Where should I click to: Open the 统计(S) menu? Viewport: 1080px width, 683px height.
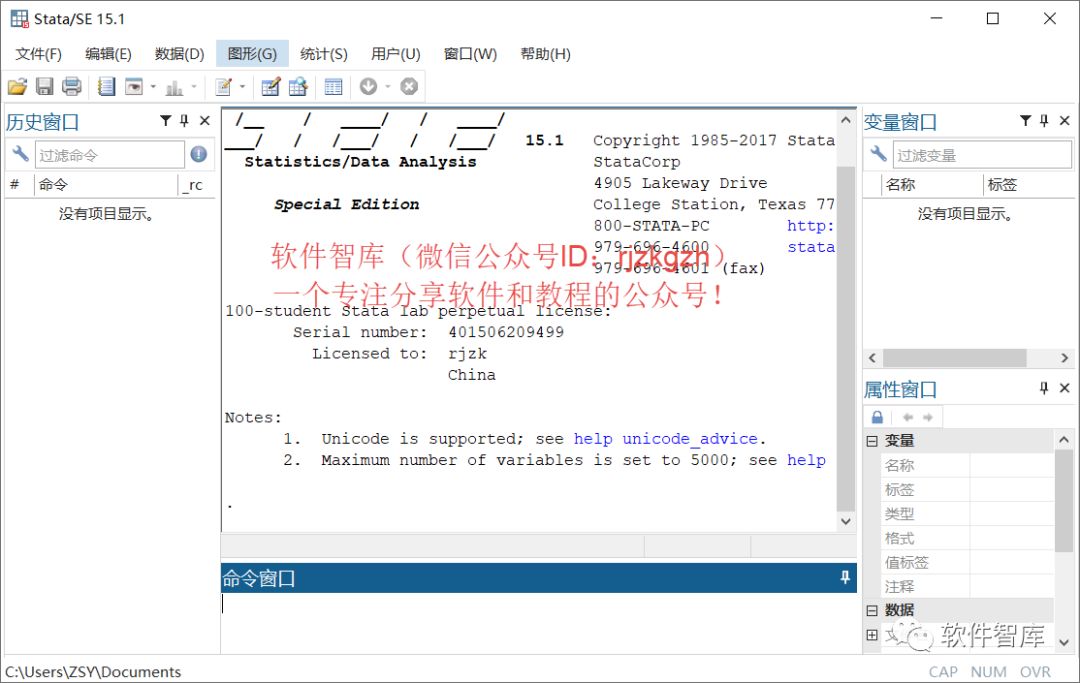tap(324, 54)
